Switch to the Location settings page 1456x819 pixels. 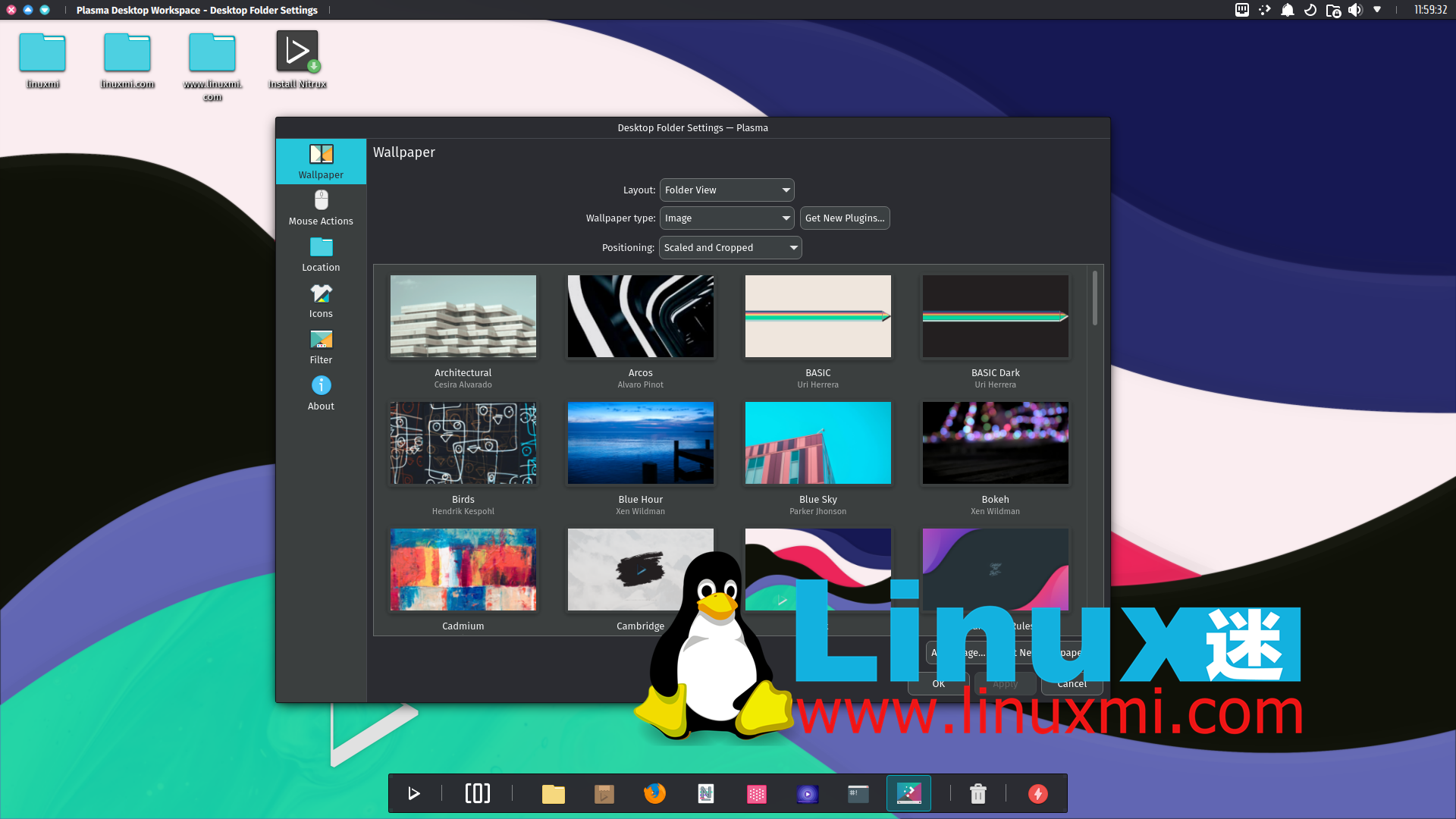coord(321,254)
